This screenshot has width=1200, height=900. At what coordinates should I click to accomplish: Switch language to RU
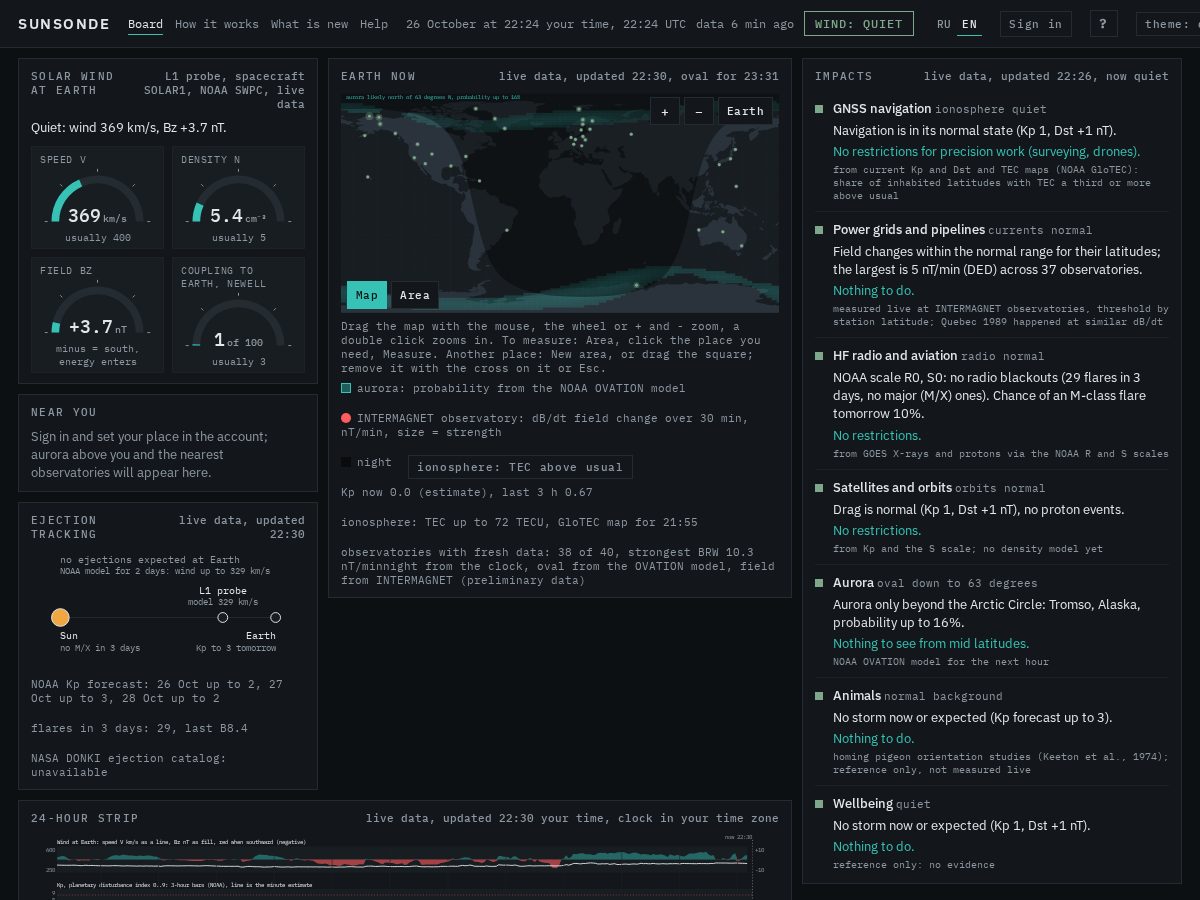[944, 24]
